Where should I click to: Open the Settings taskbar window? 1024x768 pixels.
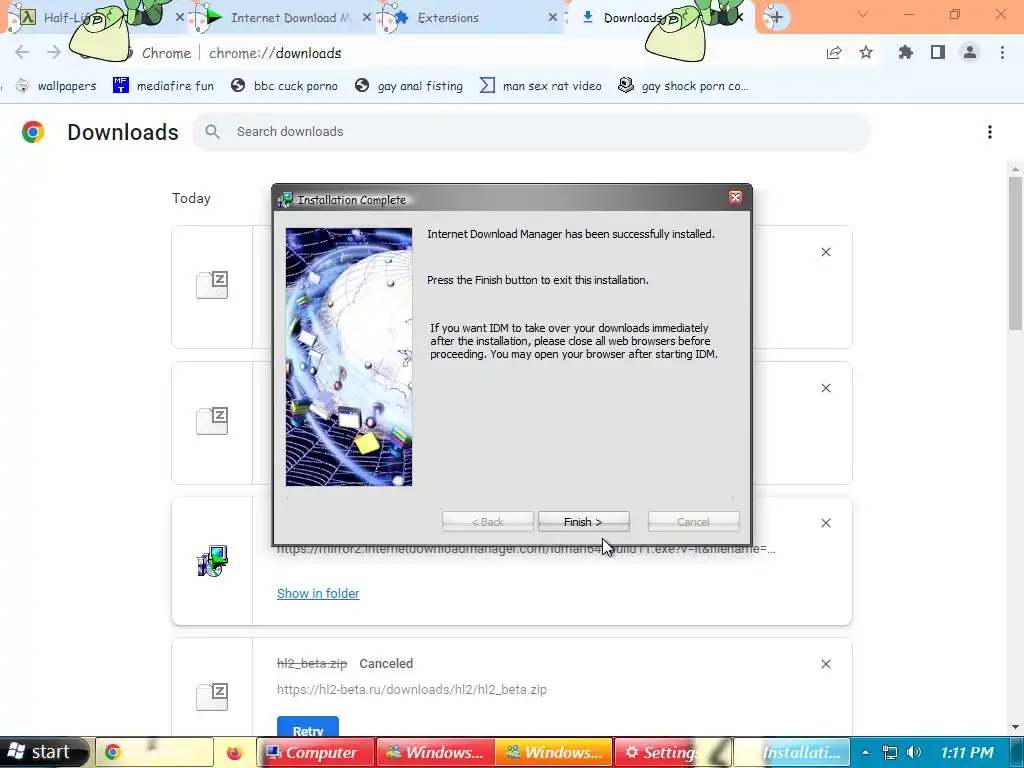(673, 752)
